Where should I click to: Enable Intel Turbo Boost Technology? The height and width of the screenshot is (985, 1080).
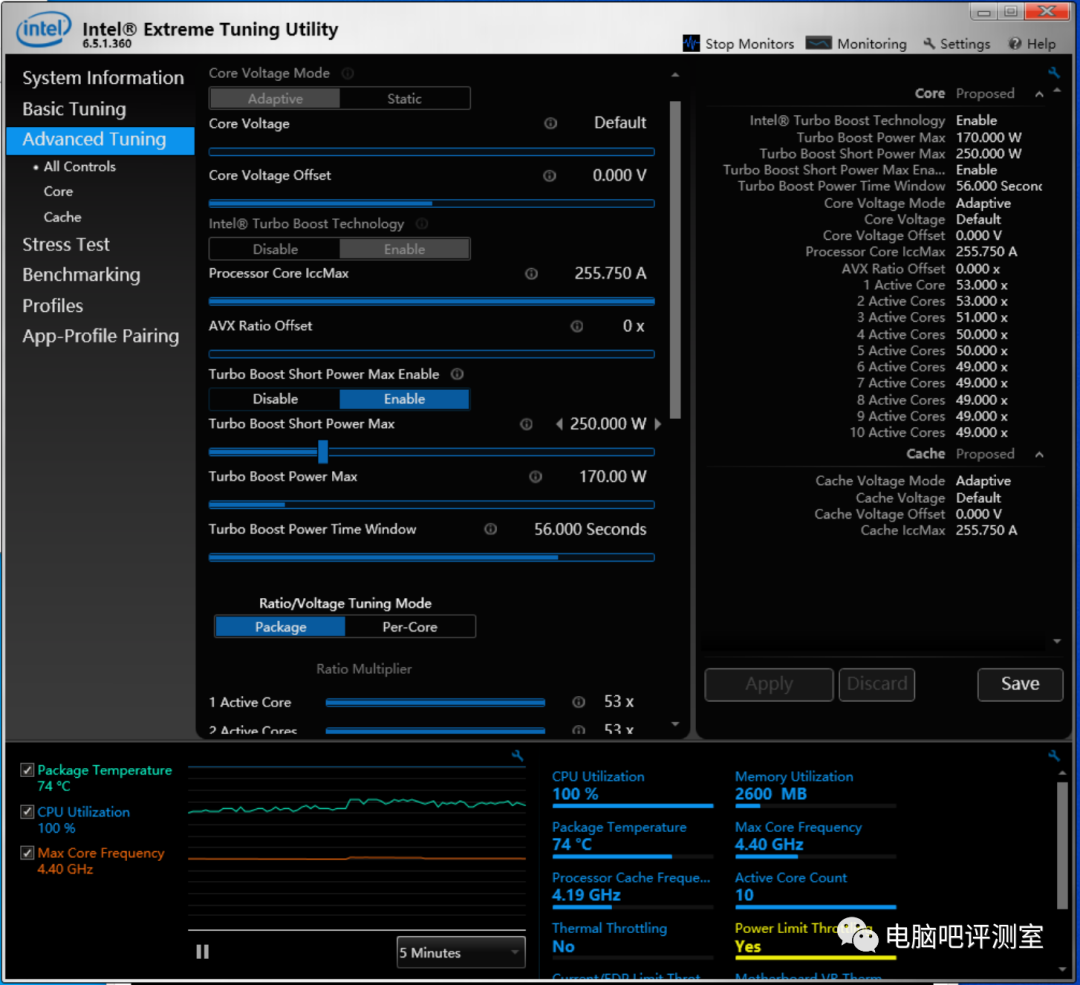click(404, 249)
